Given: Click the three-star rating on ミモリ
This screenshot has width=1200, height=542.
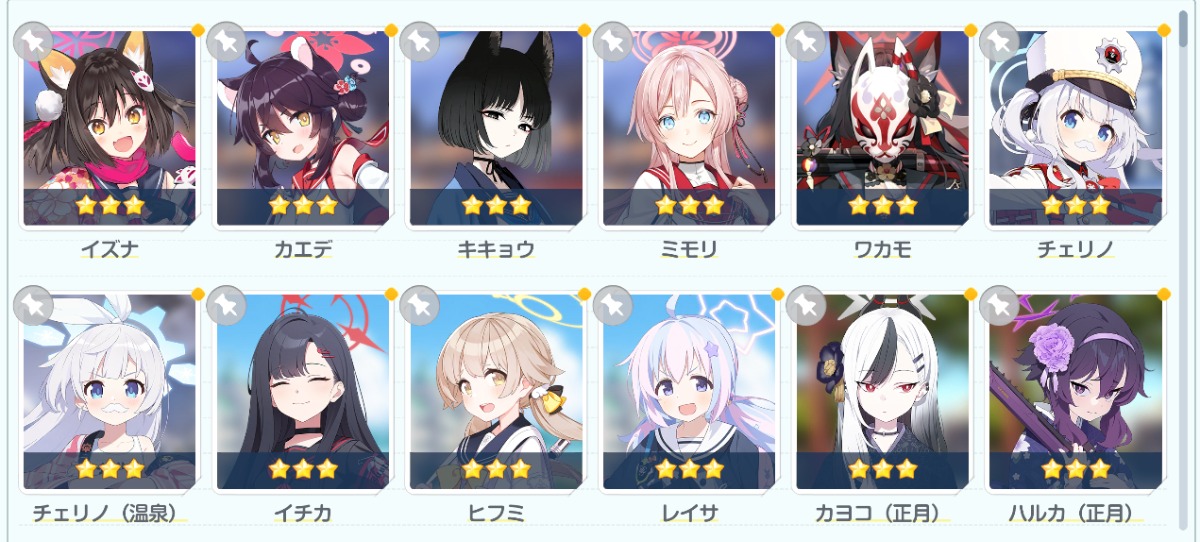Looking at the screenshot, I should [689, 206].
